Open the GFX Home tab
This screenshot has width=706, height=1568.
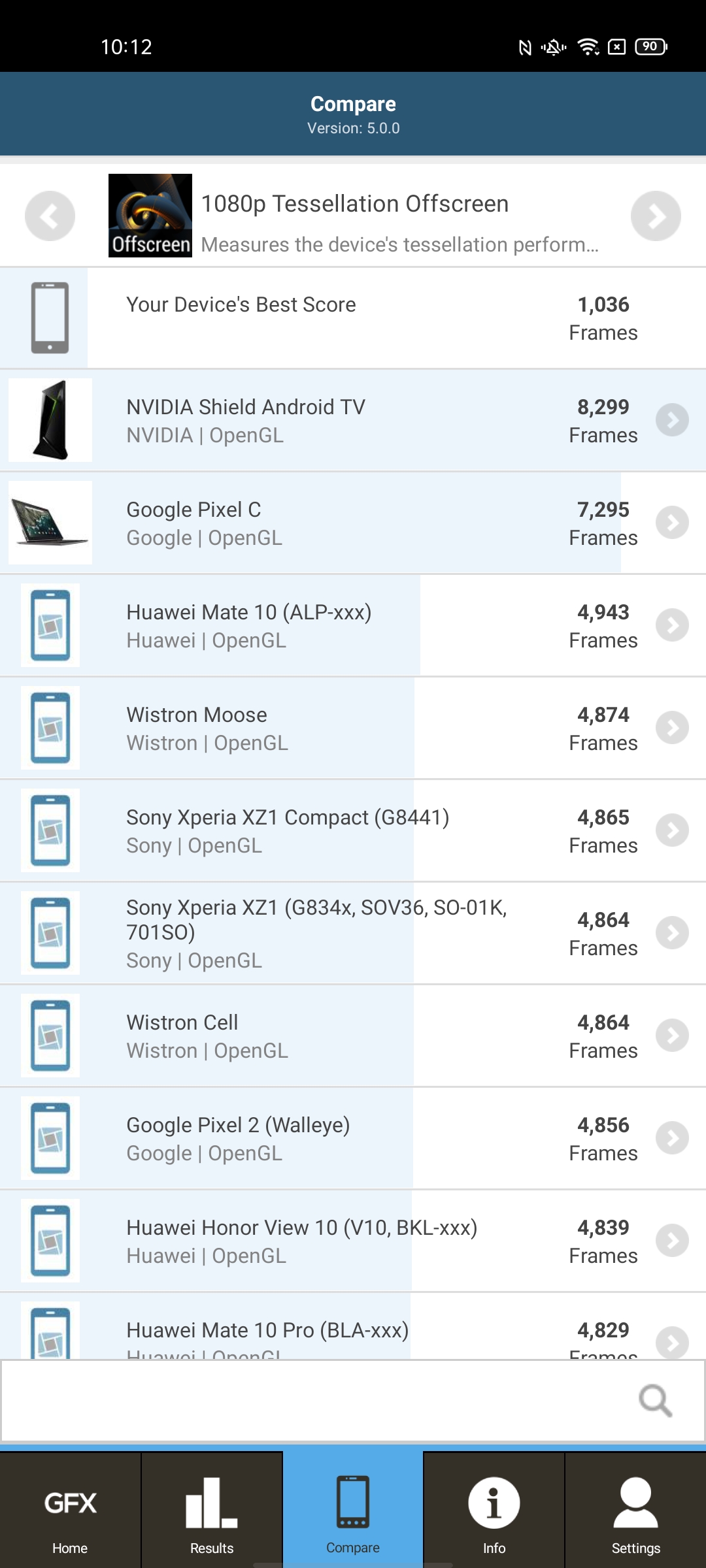pos(70,1515)
